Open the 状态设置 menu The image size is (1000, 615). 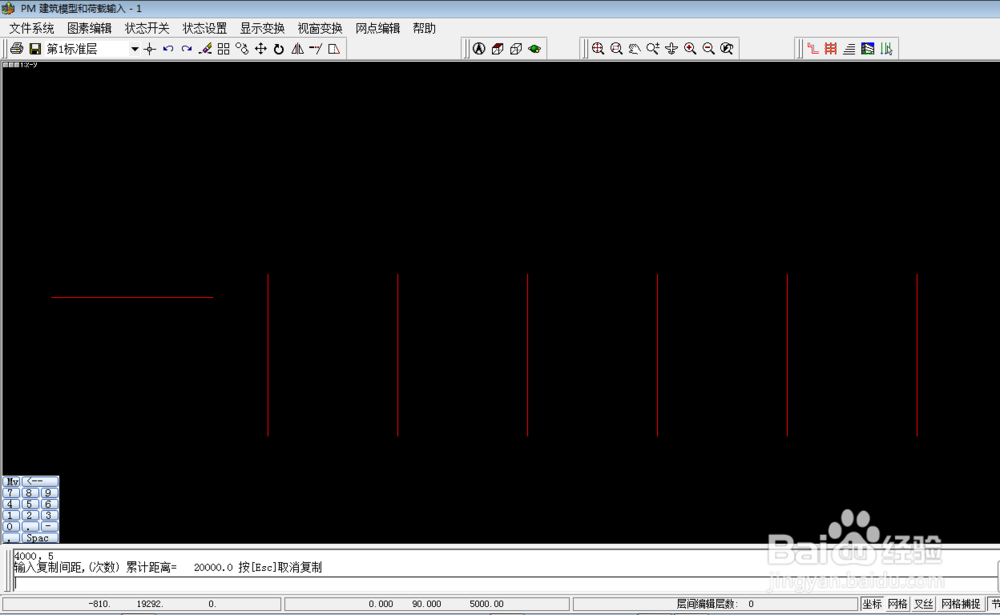click(x=205, y=28)
